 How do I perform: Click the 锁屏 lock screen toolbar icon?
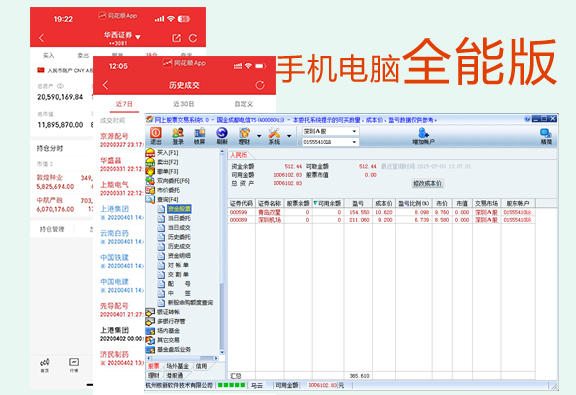tap(199, 136)
